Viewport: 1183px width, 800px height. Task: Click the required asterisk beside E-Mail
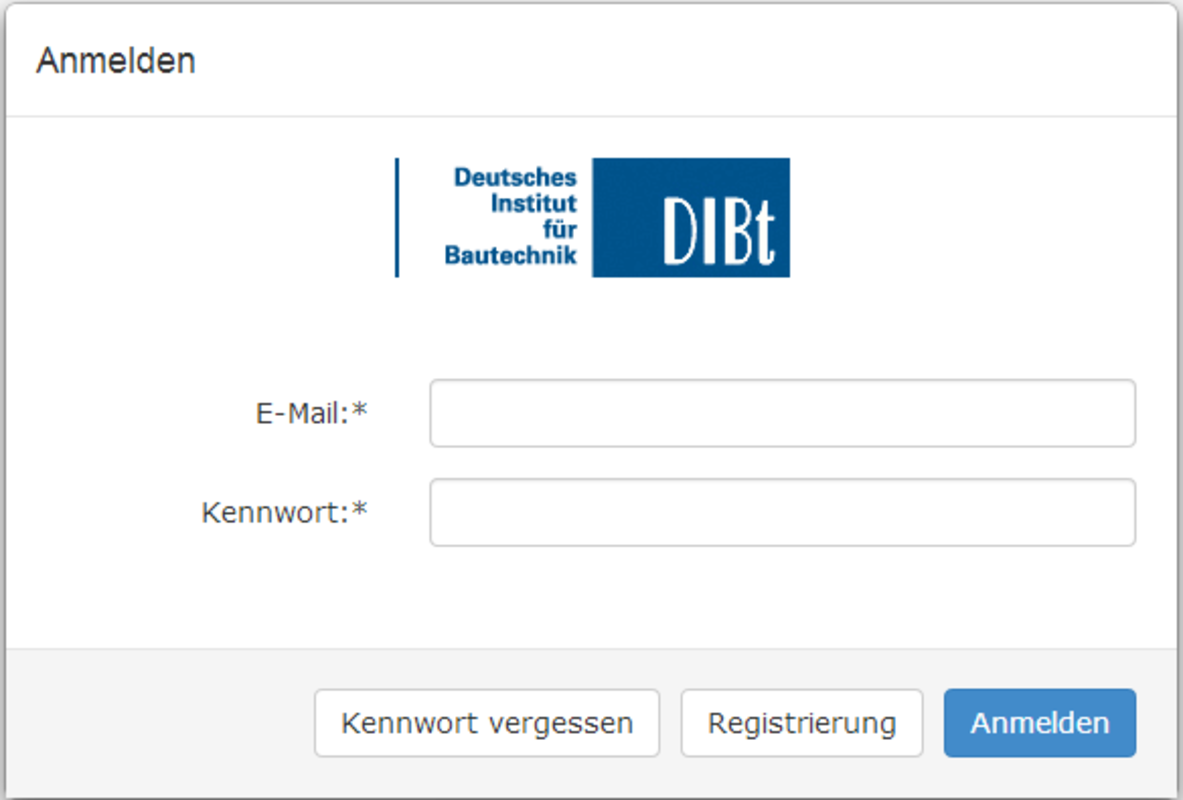[x=360, y=412]
